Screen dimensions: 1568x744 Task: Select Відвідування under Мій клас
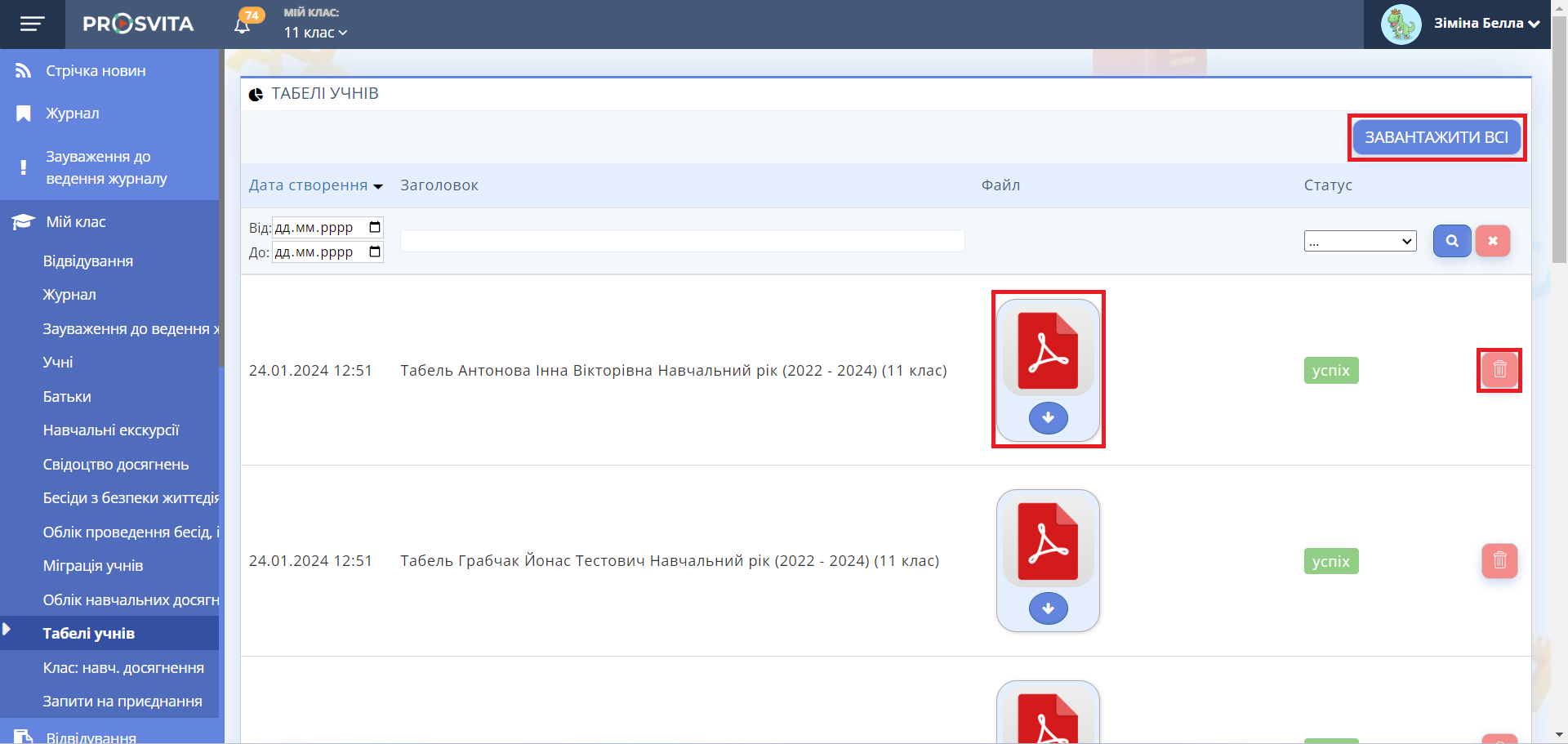[87, 261]
